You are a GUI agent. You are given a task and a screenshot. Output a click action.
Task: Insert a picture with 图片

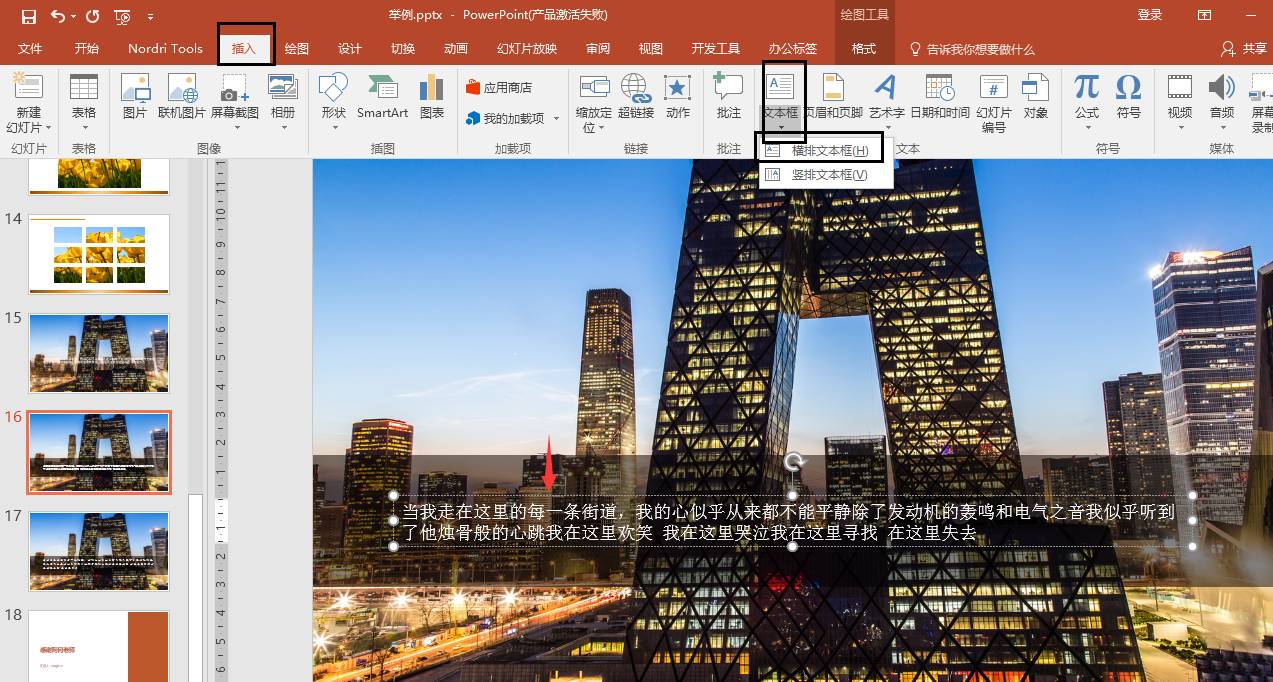coord(134,96)
